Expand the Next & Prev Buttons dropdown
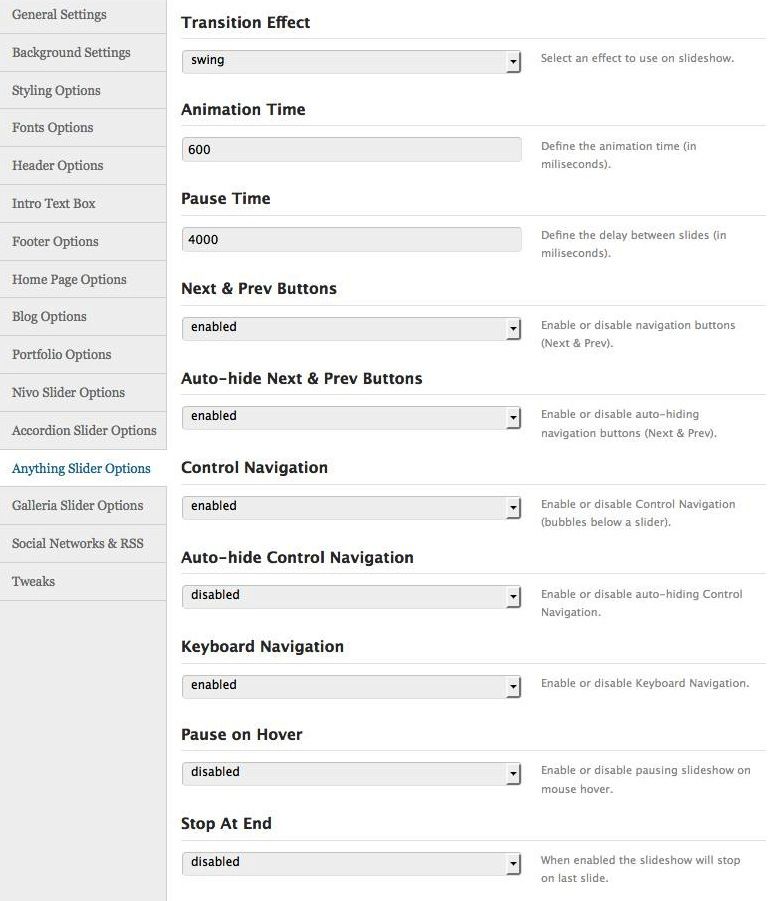Viewport: 768px width, 901px height. [351, 328]
